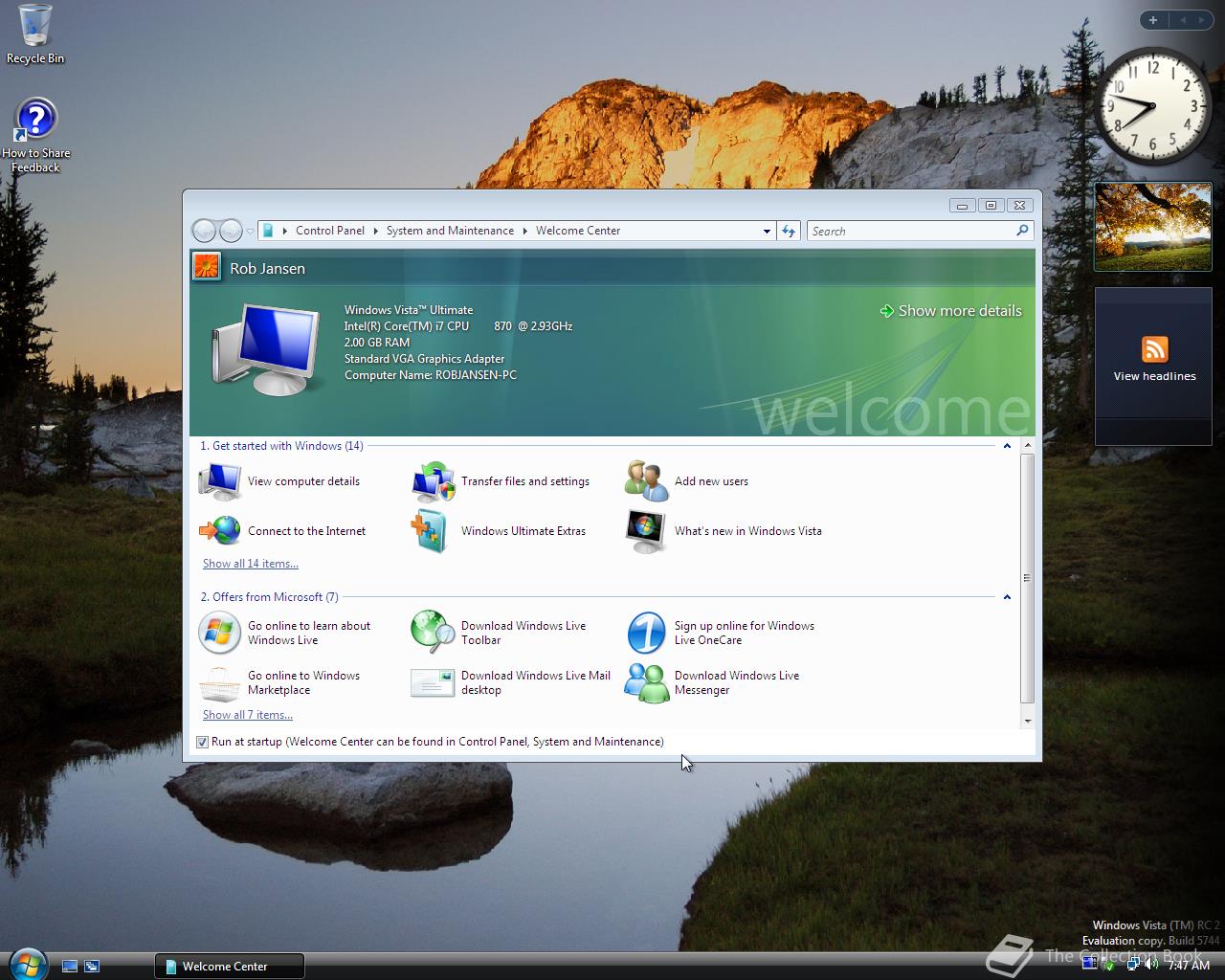The height and width of the screenshot is (980, 1225).
Task: Click the Search input field
Action: click(911, 231)
